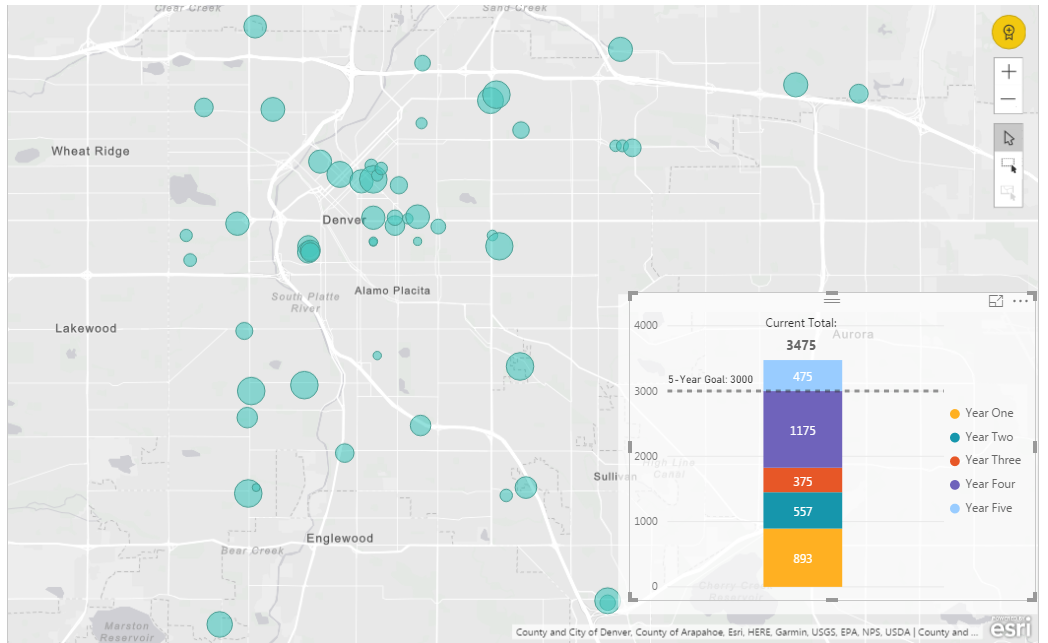Choose the rectangle selection tool
The image size is (1048, 643).
pos(1009,165)
